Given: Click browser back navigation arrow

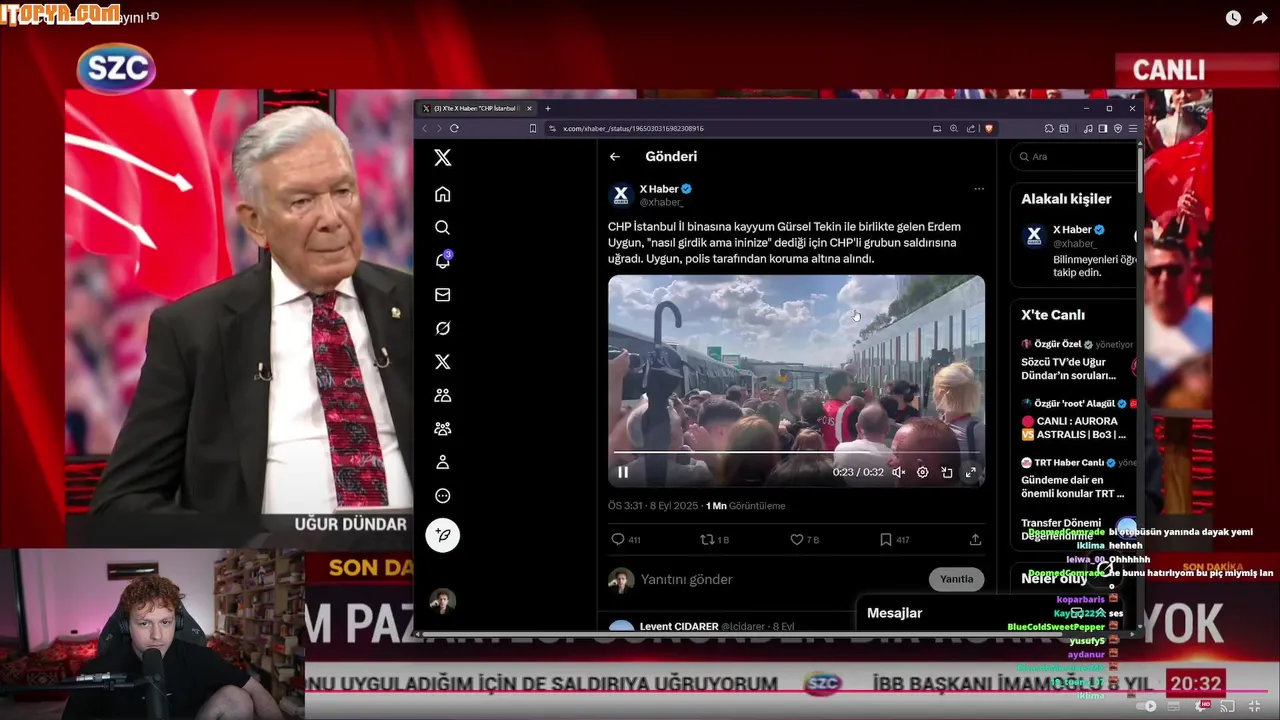Looking at the screenshot, I should pyautogui.click(x=424, y=128).
